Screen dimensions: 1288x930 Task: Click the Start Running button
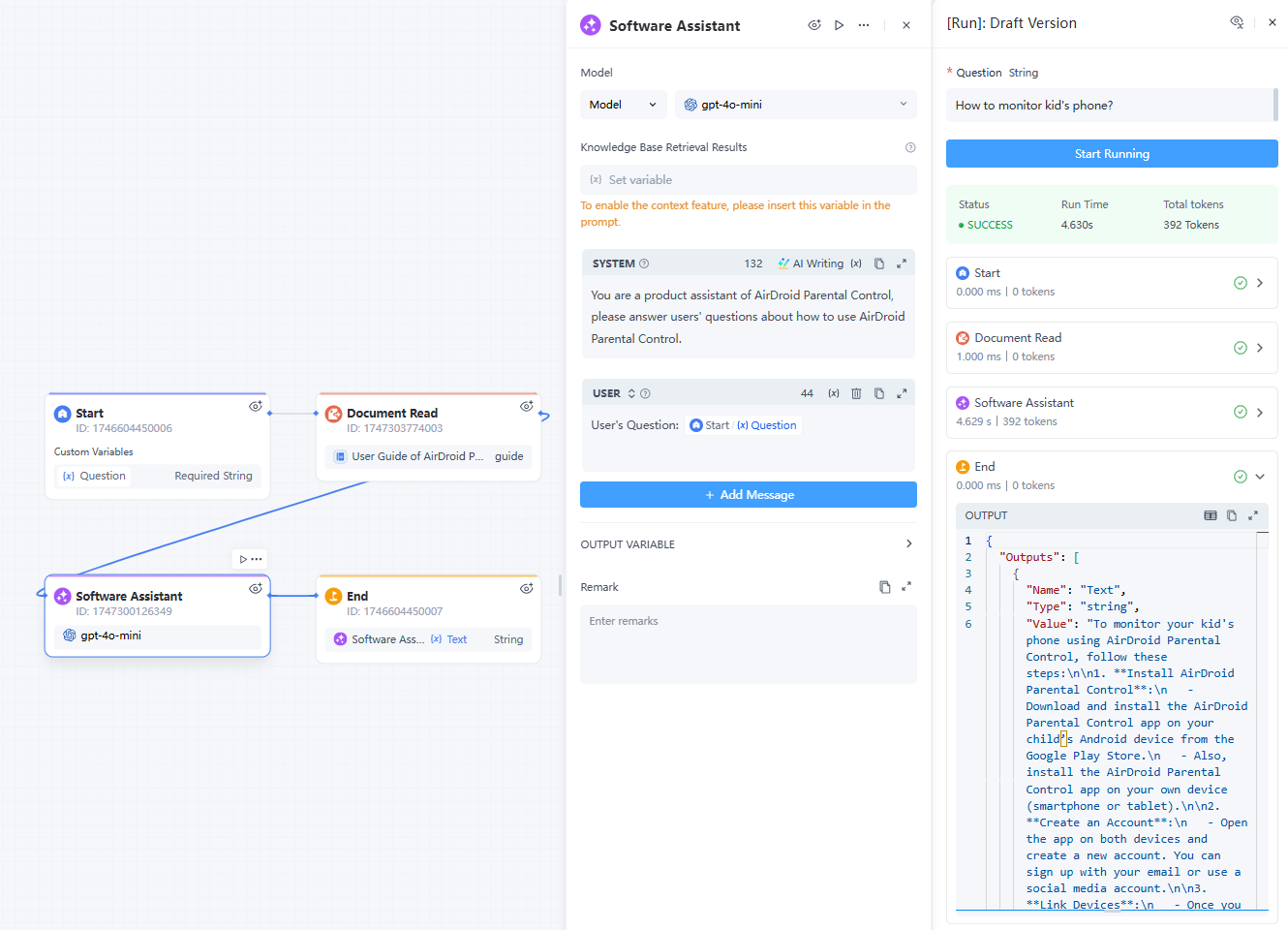[1112, 154]
